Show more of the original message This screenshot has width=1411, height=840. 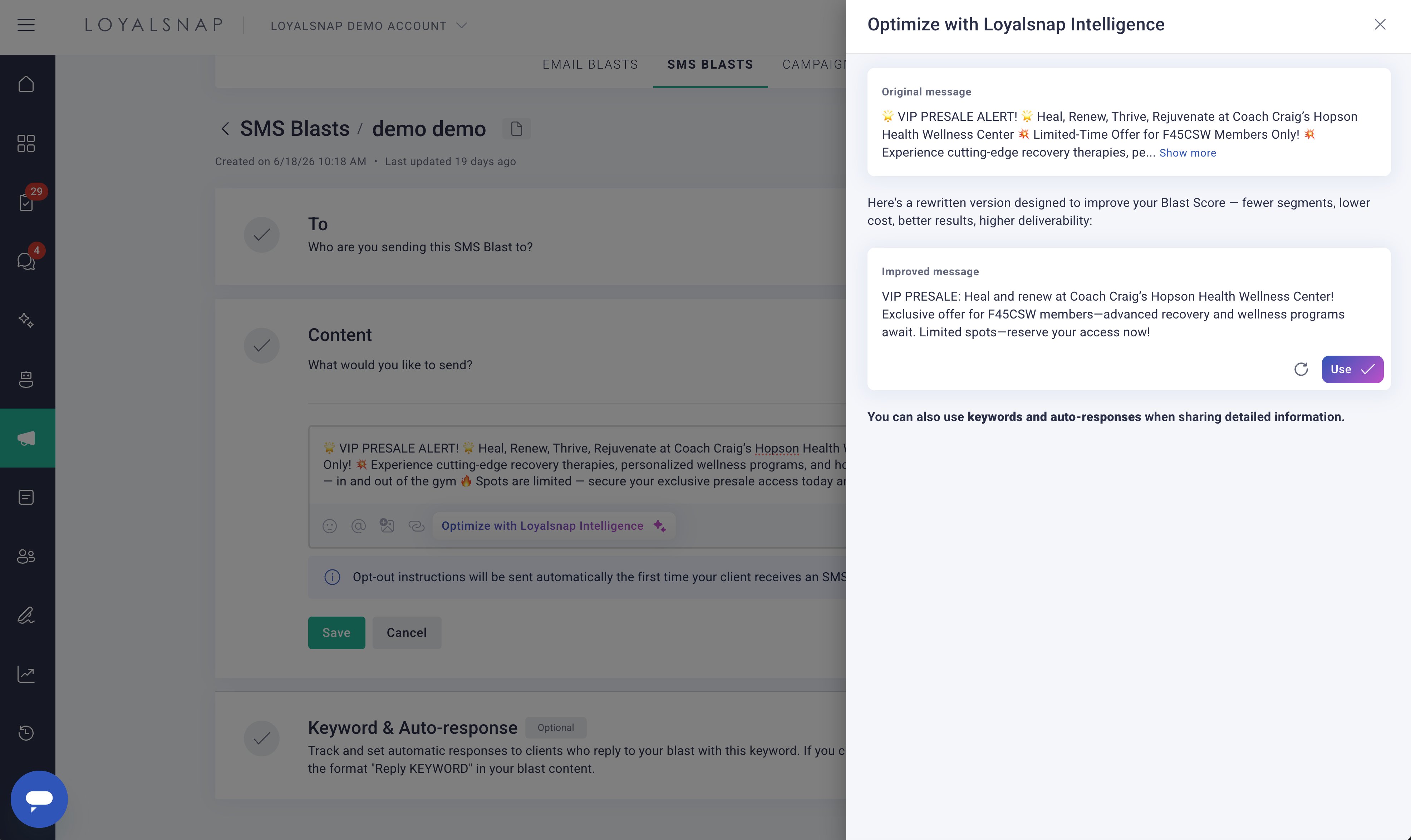[1188, 153]
